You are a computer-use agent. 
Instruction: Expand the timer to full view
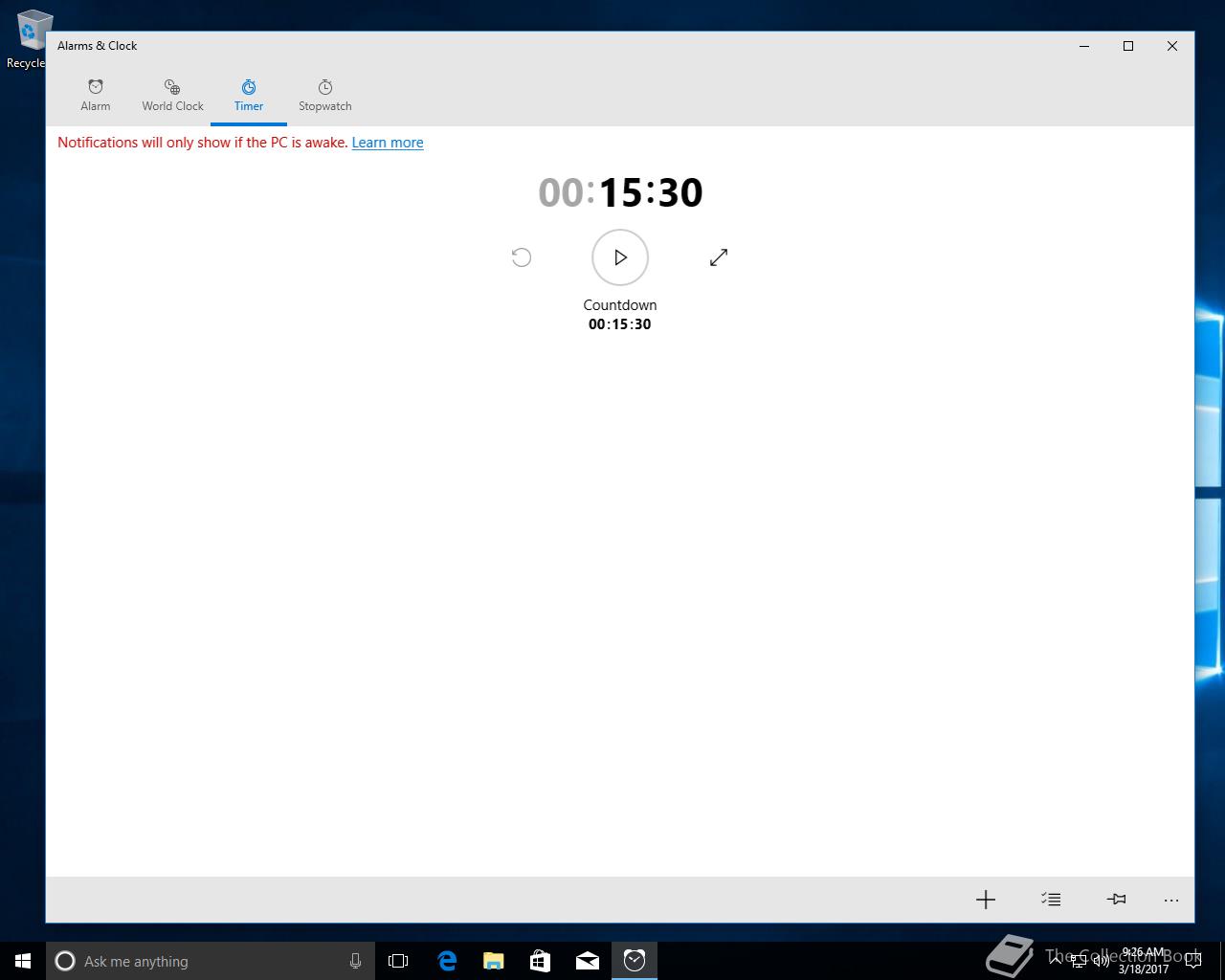pyautogui.click(x=719, y=257)
